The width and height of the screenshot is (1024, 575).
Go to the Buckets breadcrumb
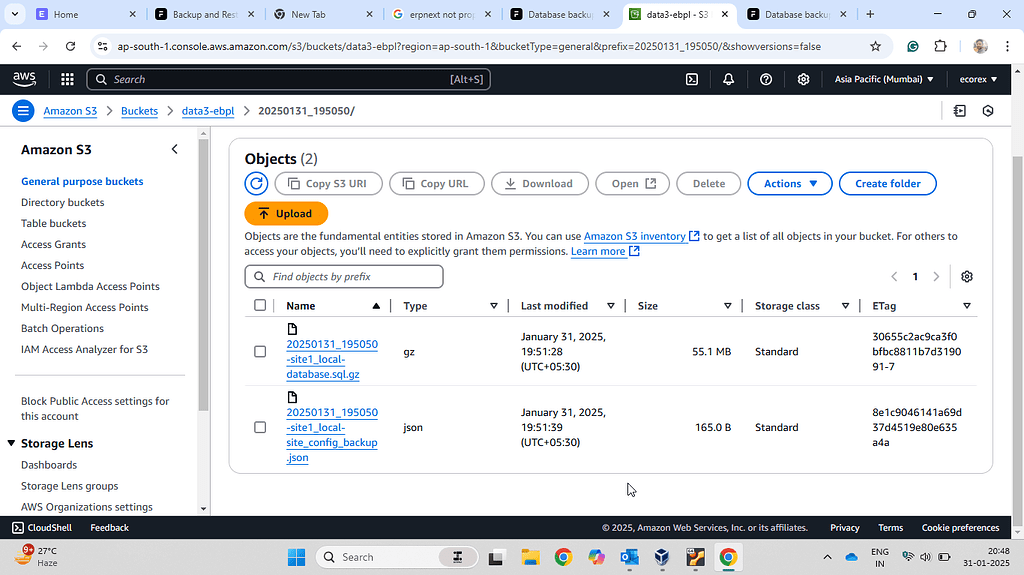[x=139, y=111]
